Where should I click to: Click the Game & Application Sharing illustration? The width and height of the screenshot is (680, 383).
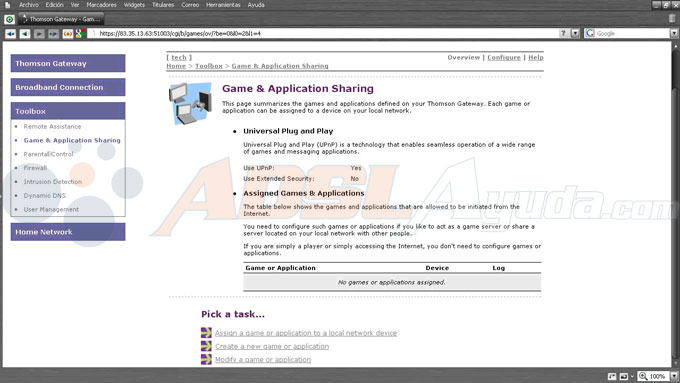pyautogui.click(x=190, y=104)
